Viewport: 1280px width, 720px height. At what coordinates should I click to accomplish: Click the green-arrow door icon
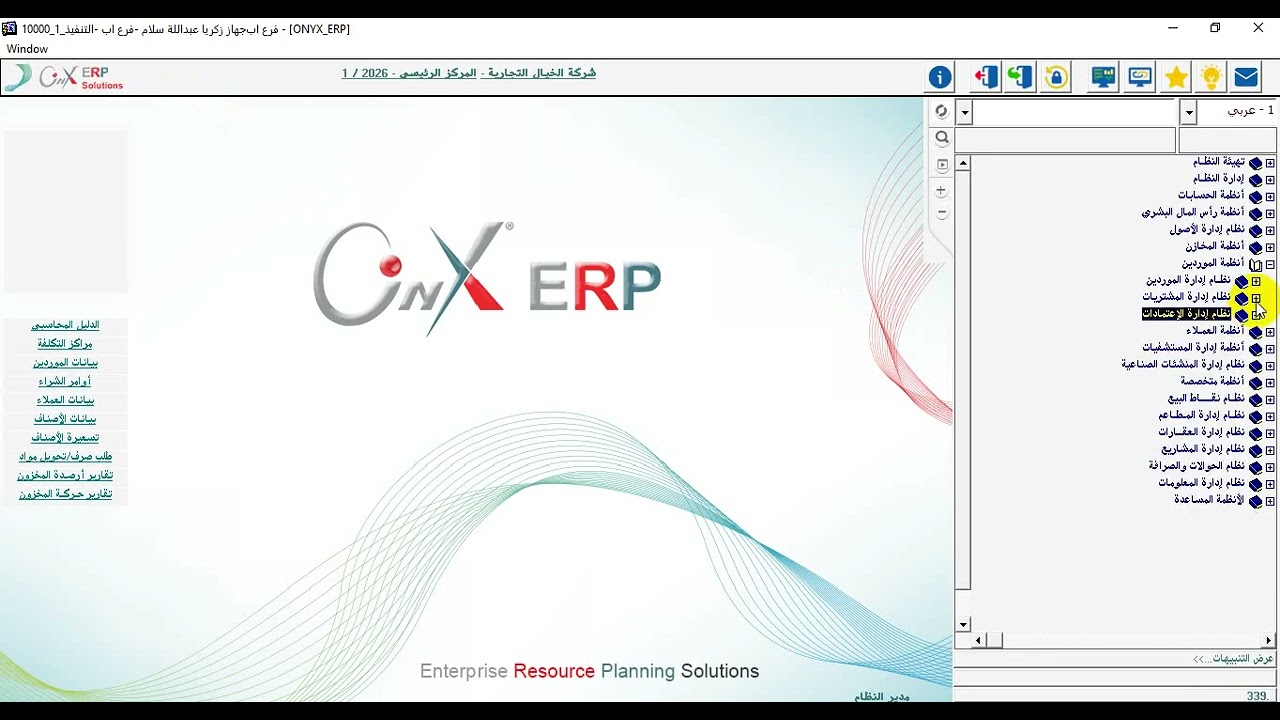pyautogui.click(x=1020, y=77)
